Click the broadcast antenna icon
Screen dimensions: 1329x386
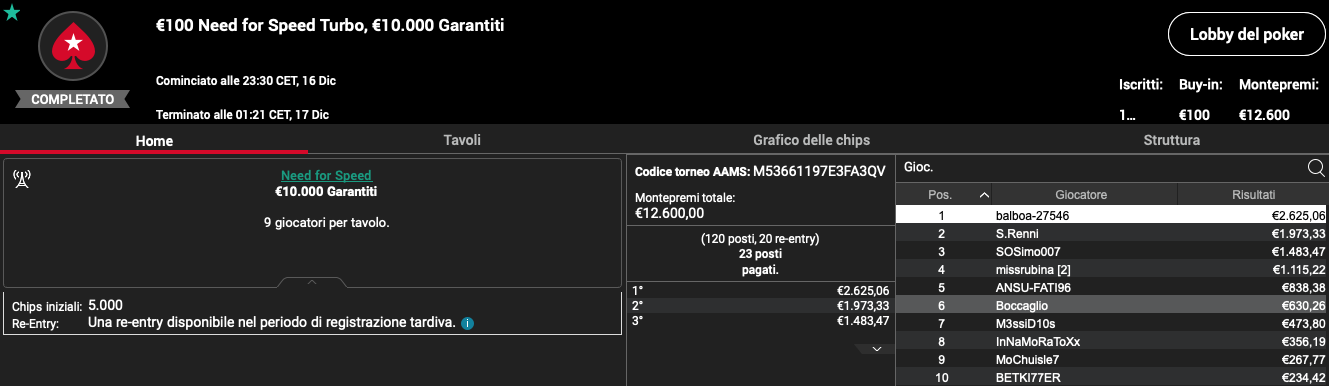pos(21,179)
